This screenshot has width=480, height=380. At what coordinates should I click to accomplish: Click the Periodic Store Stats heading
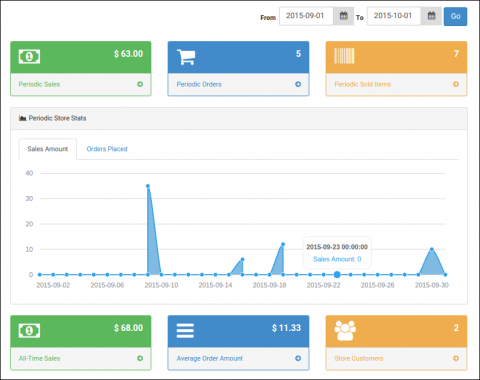(57, 118)
